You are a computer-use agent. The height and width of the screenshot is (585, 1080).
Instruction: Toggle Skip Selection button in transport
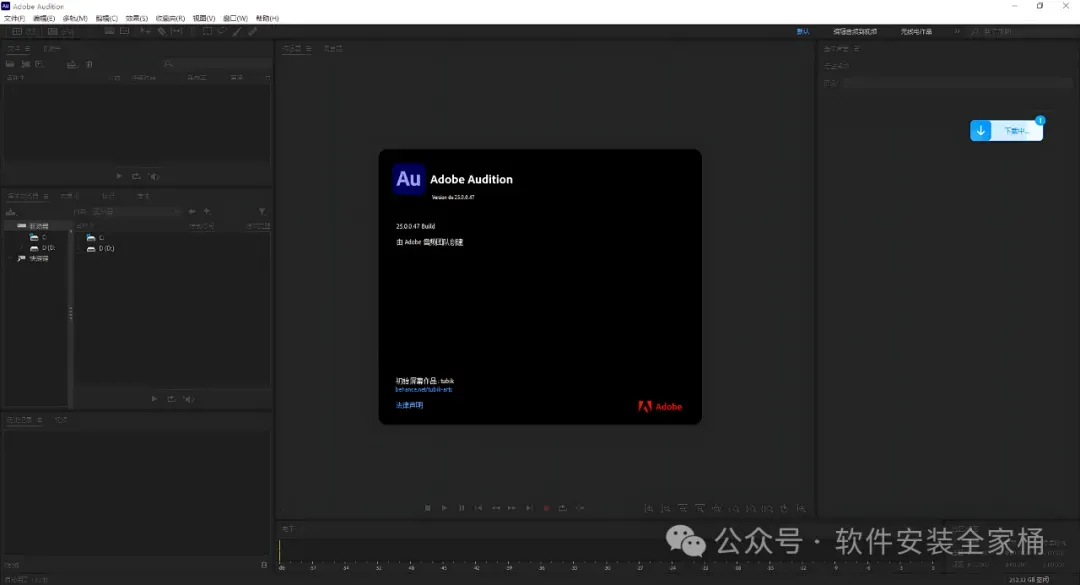580,508
